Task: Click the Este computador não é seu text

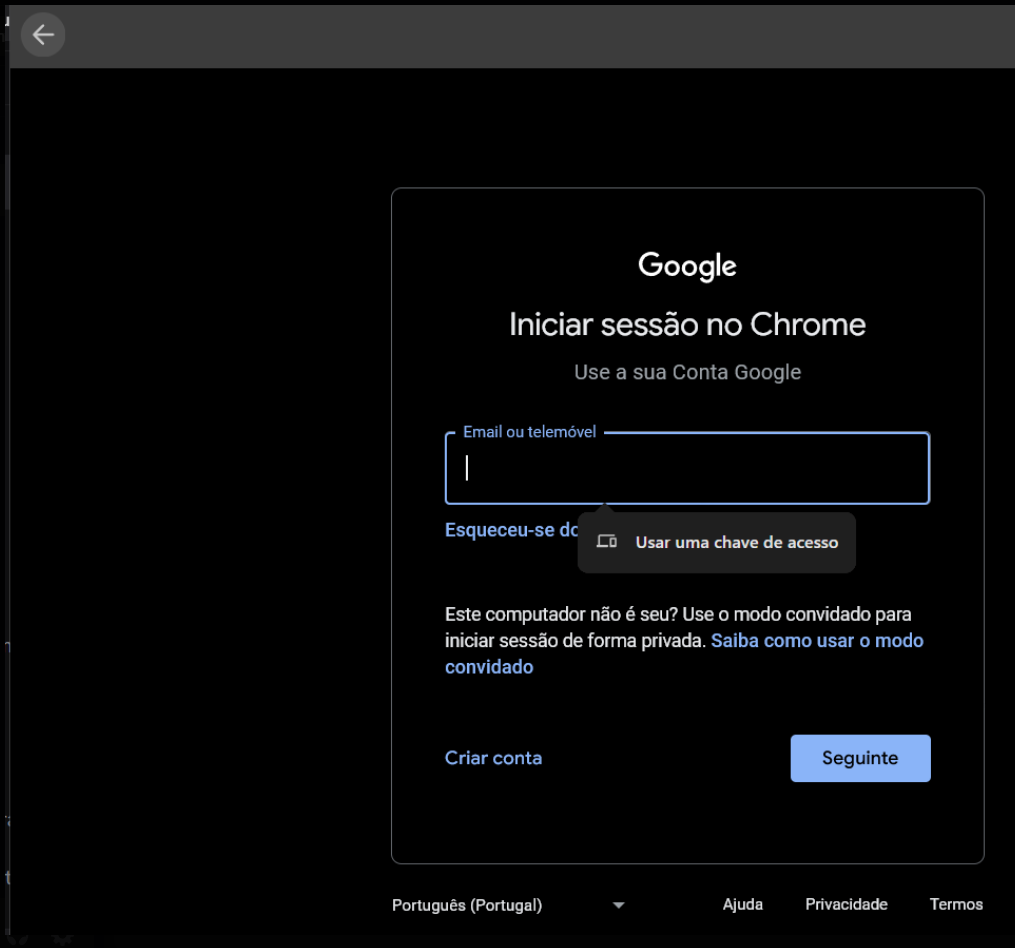Action: click(x=560, y=614)
